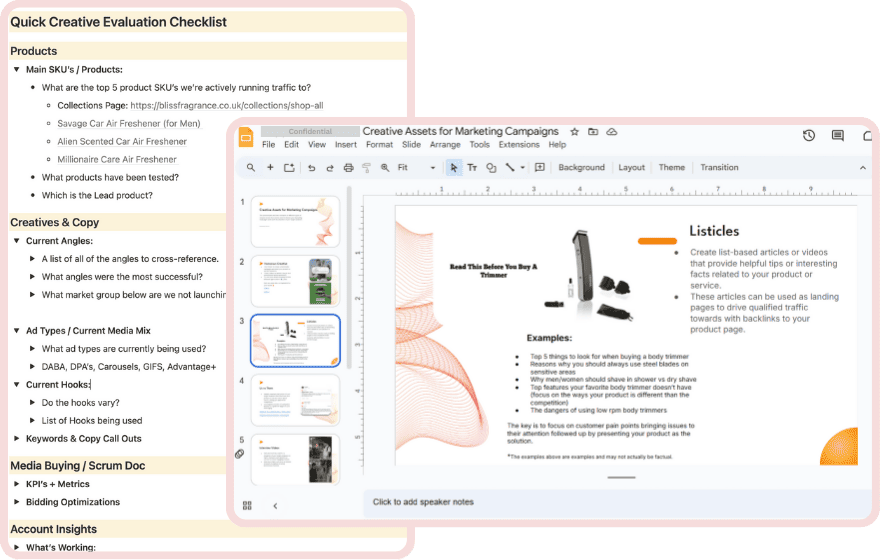
Task: Open the Format menu
Action: (379, 145)
